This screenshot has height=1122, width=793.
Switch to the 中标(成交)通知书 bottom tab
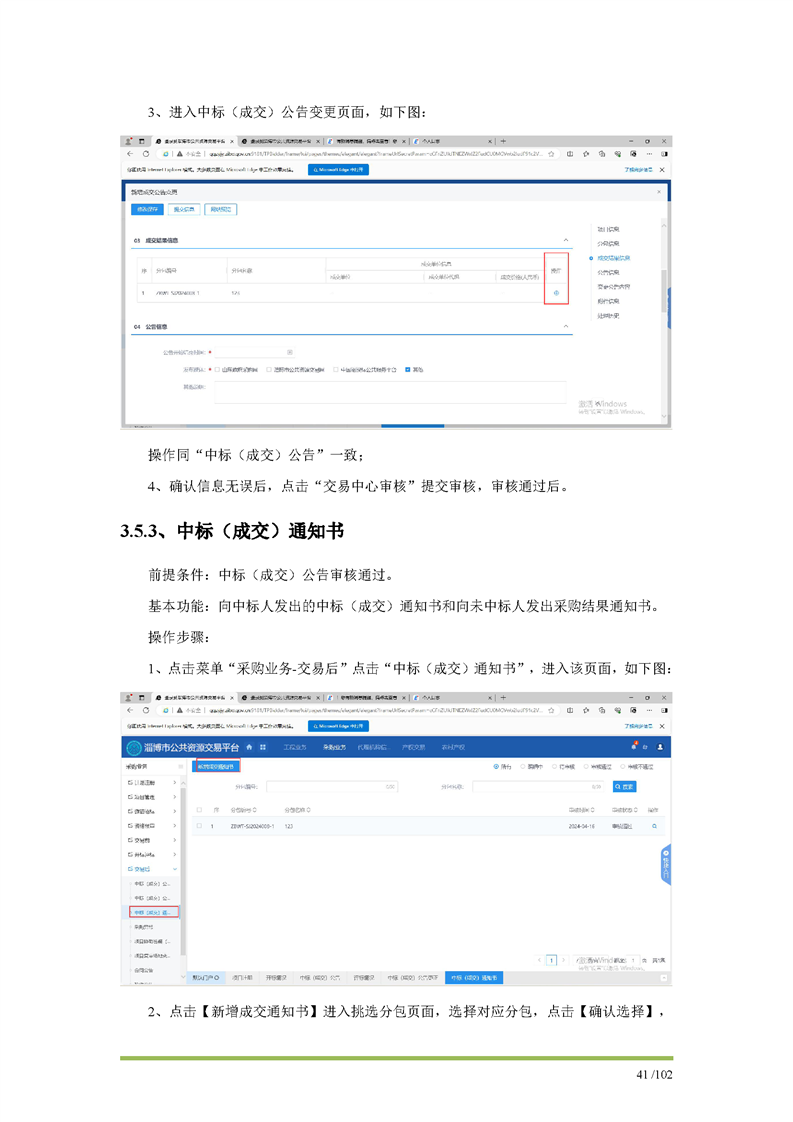(474, 976)
